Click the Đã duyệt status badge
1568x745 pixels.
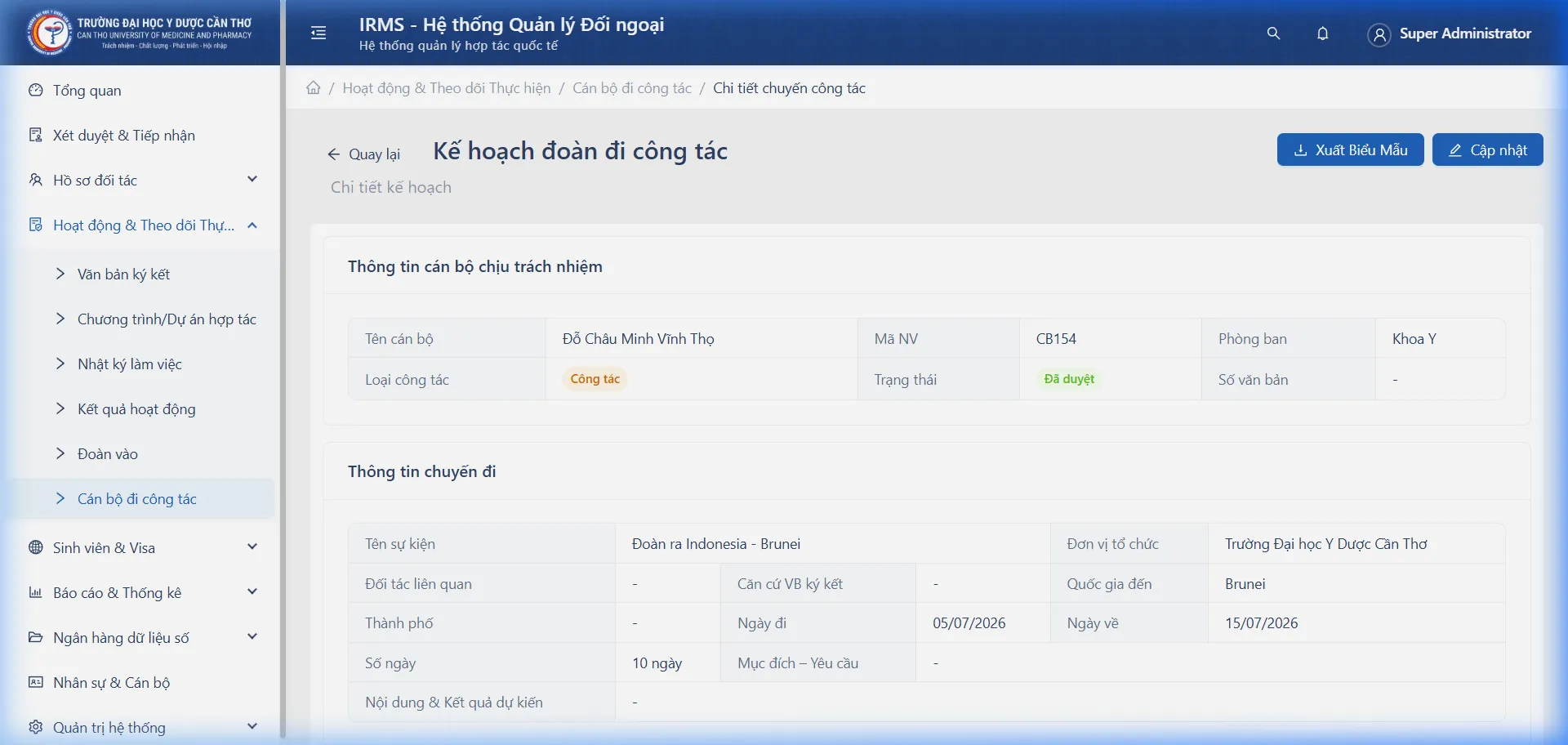(1068, 378)
